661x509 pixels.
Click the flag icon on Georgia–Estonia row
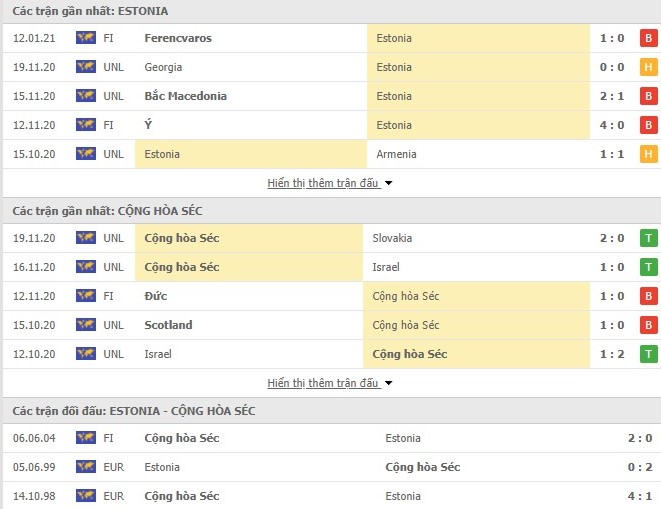click(x=85, y=67)
